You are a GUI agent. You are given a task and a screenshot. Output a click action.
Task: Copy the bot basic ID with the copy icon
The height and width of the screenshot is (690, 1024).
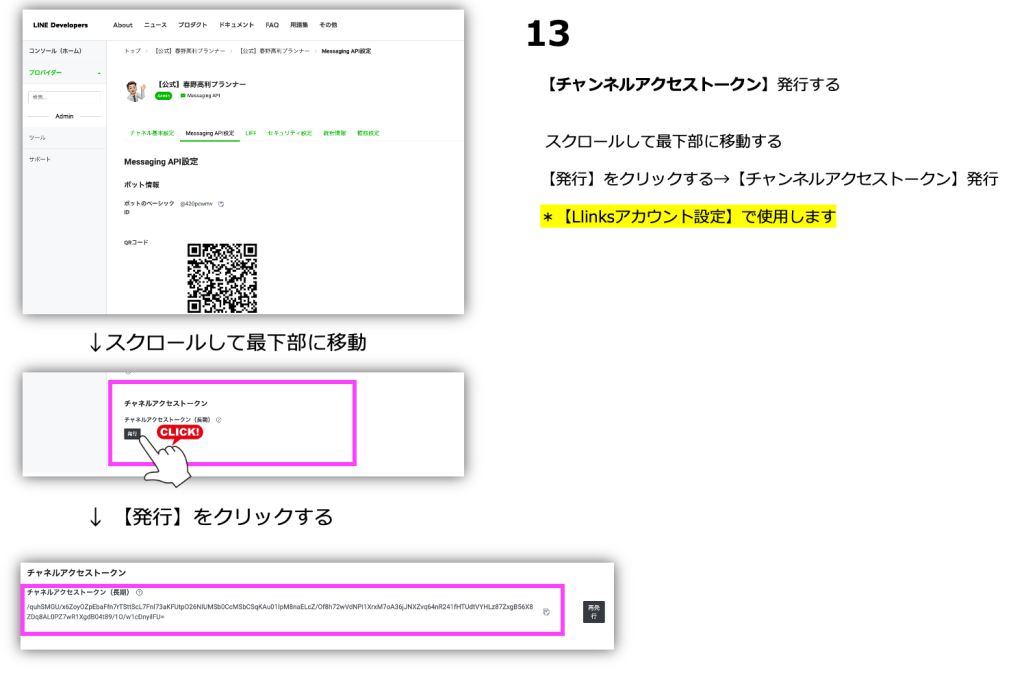click(x=221, y=204)
